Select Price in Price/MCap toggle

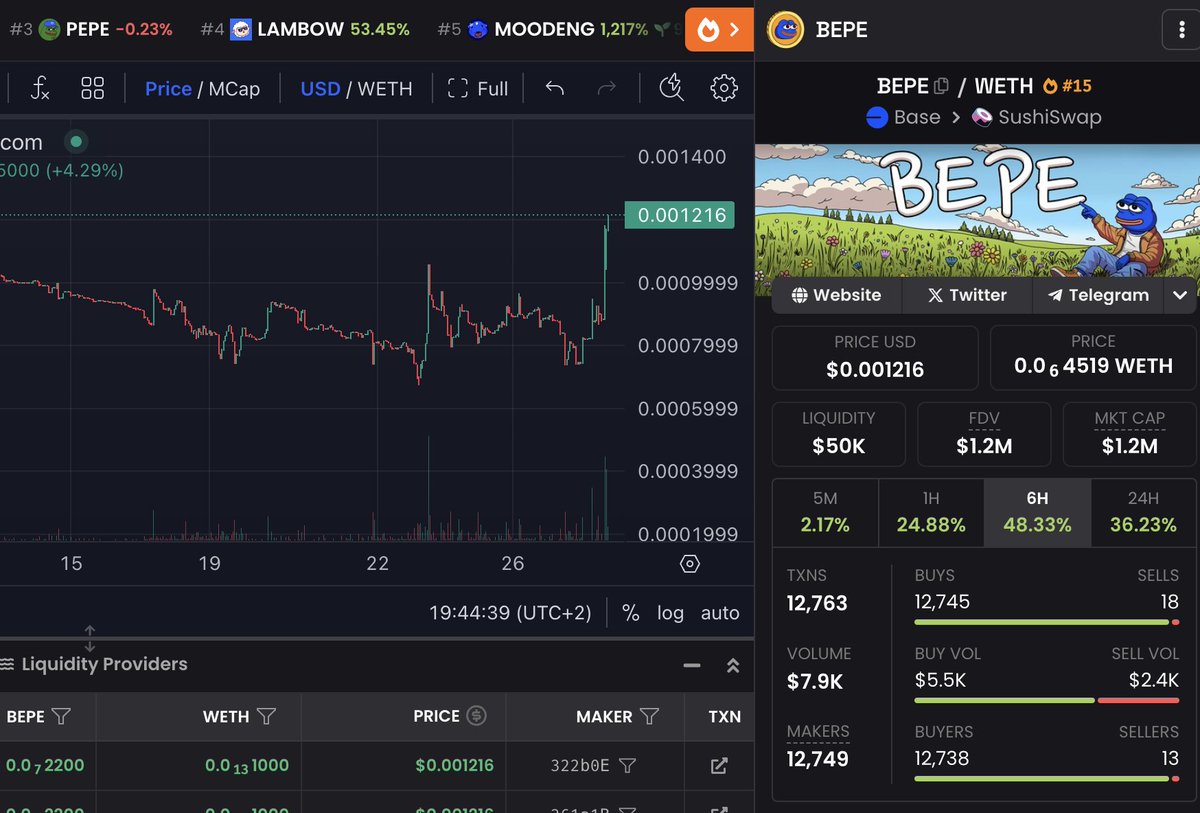tap(168, 88)
